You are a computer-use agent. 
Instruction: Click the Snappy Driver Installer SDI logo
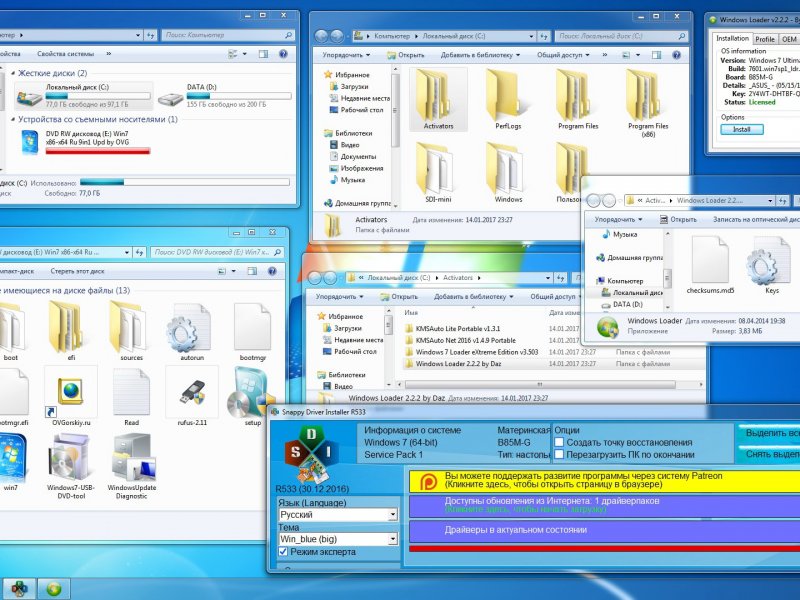tap(310, 456)
